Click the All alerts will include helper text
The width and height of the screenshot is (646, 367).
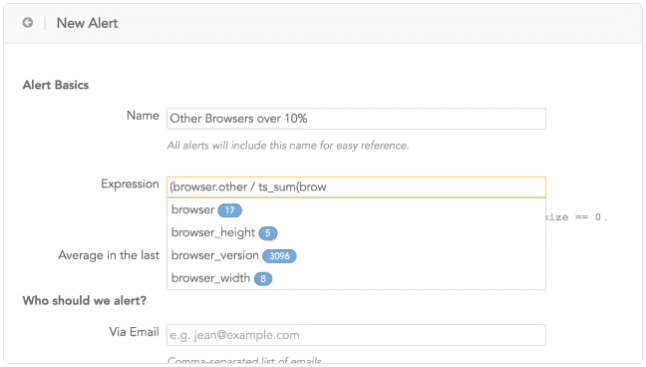point(288,145)
